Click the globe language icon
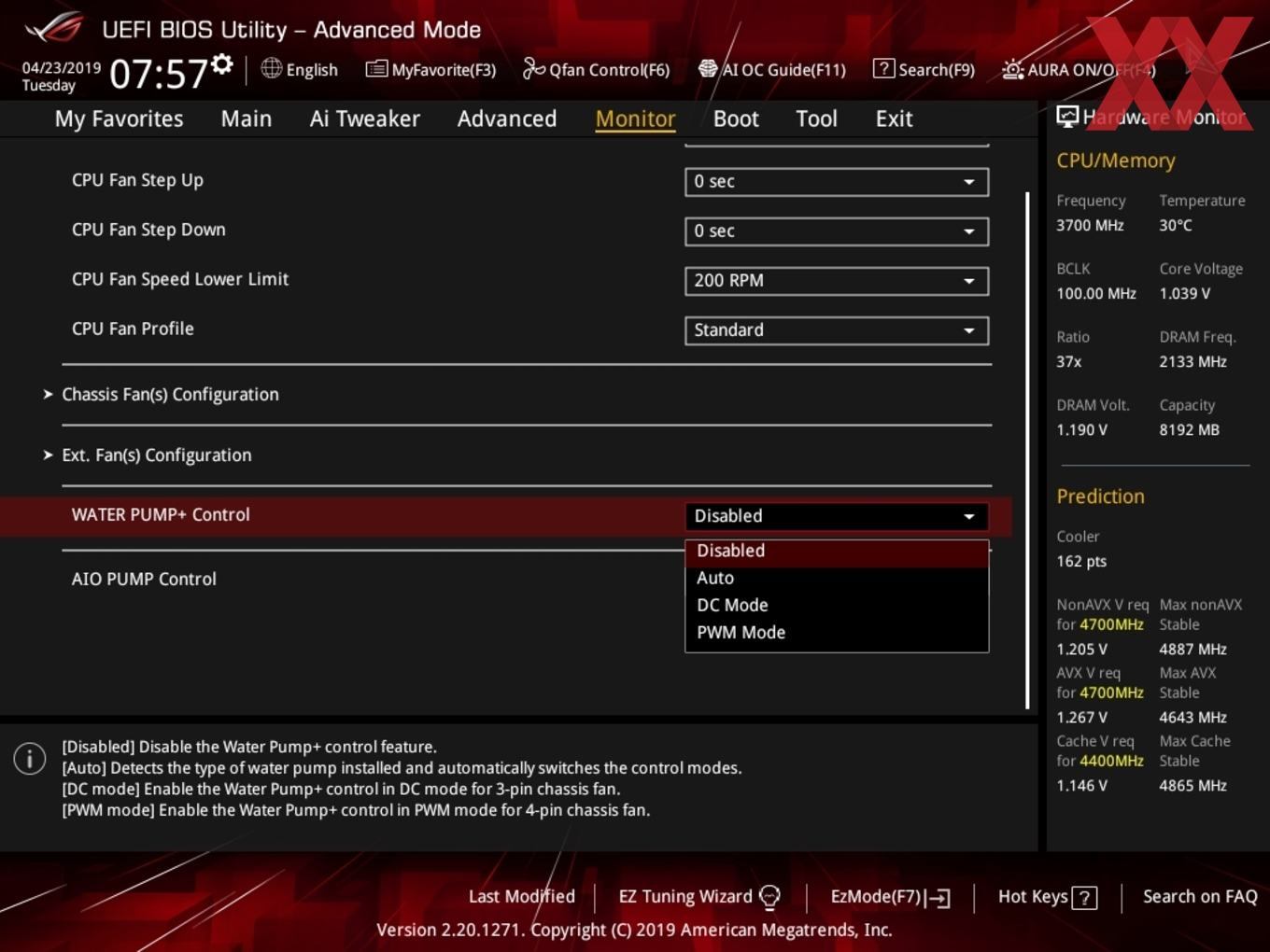Screen dimensions: 1270x952 271,68
